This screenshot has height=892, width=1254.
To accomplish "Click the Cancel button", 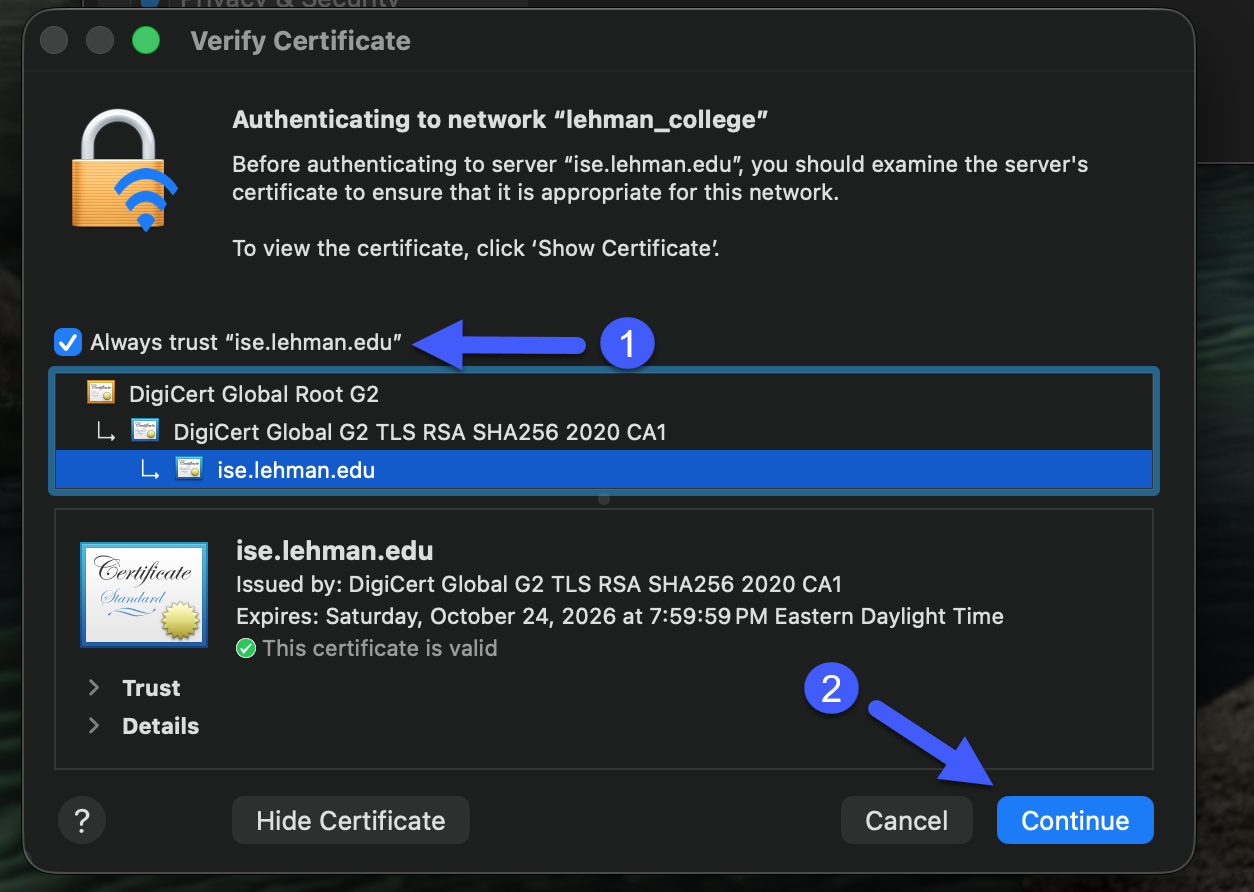I will 906,820.
